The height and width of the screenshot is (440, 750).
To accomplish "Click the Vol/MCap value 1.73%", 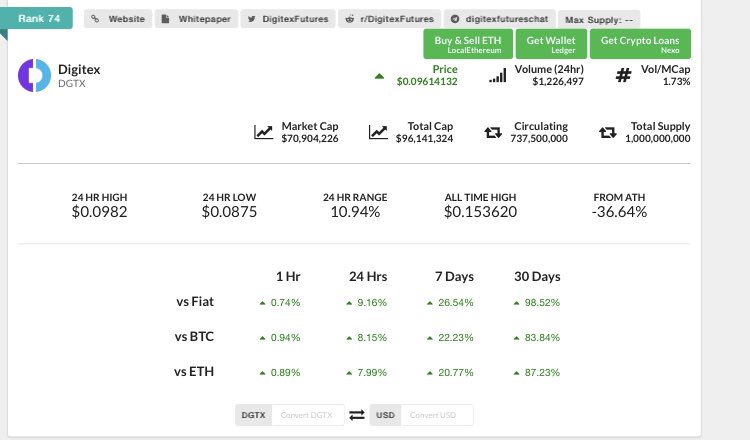I will pyautogui.click(x=676, y=81).
